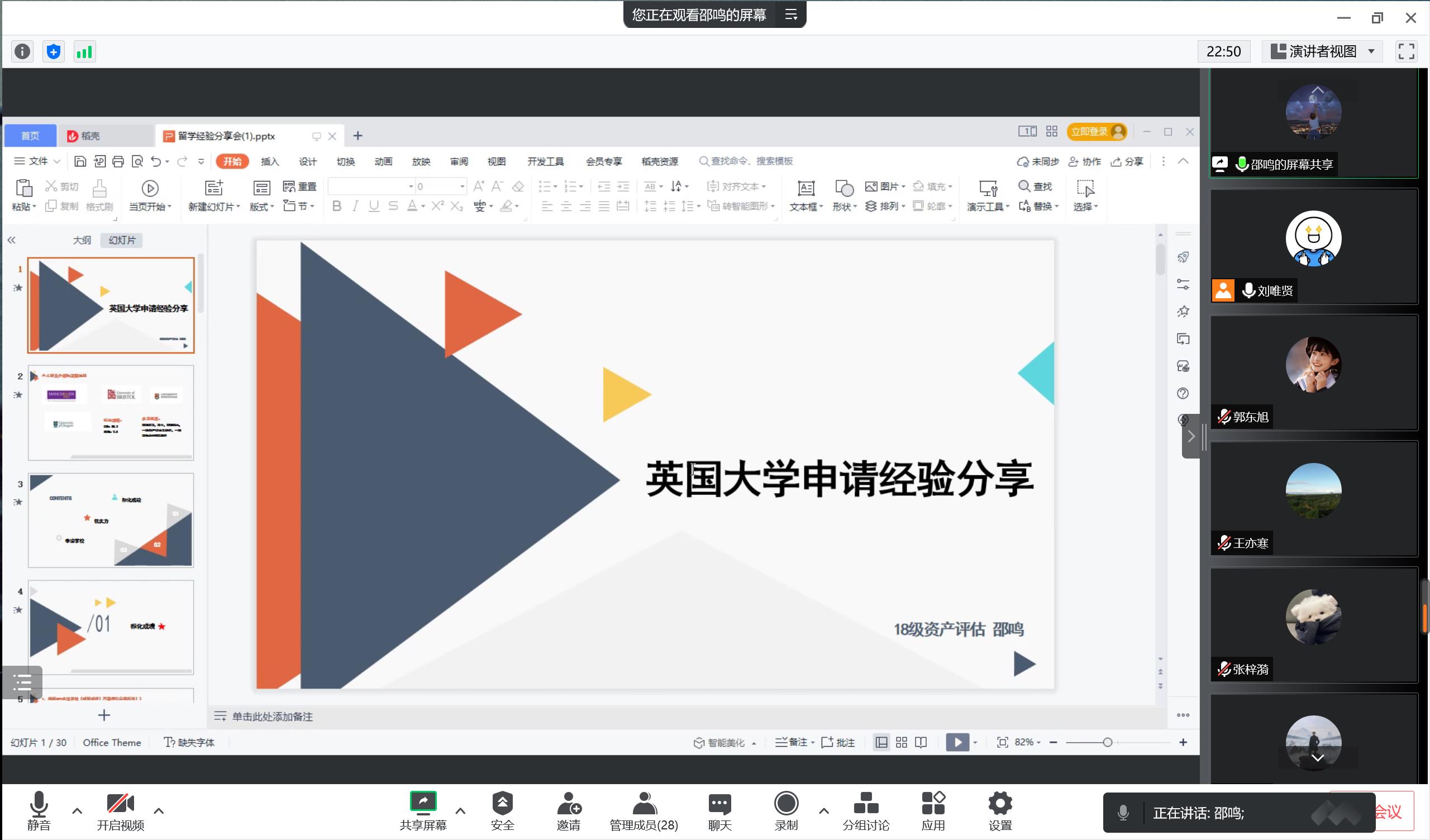
Task: Open the Zoom chat panel
Action: (719, 804)
